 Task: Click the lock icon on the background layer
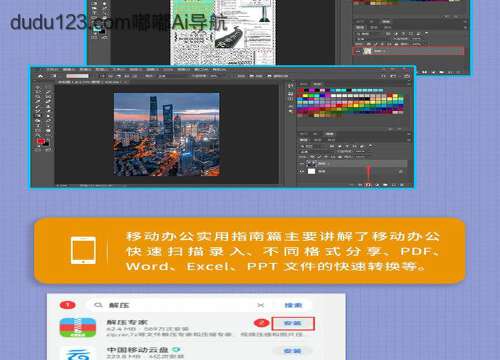click(x=400, y=171)
